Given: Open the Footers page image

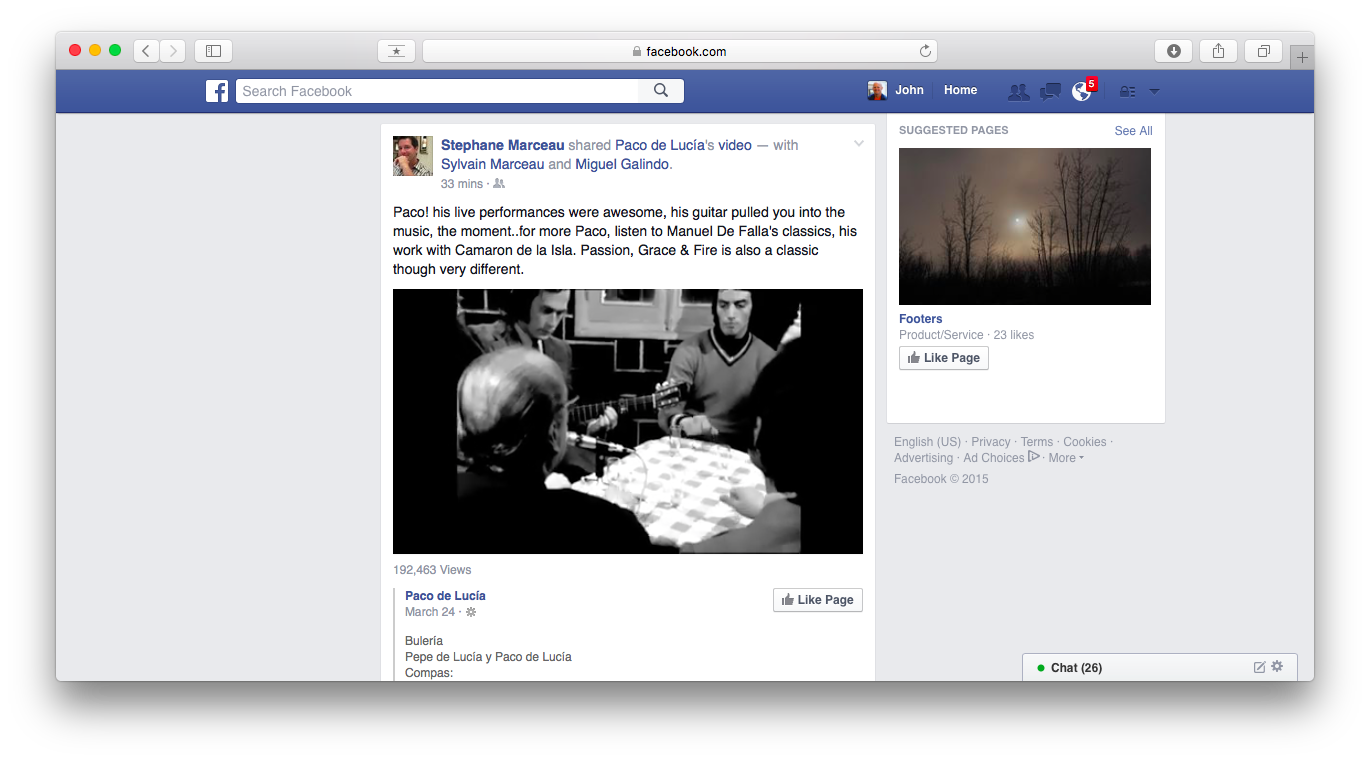Looking at the screenshot, I should coord(1025,226).
